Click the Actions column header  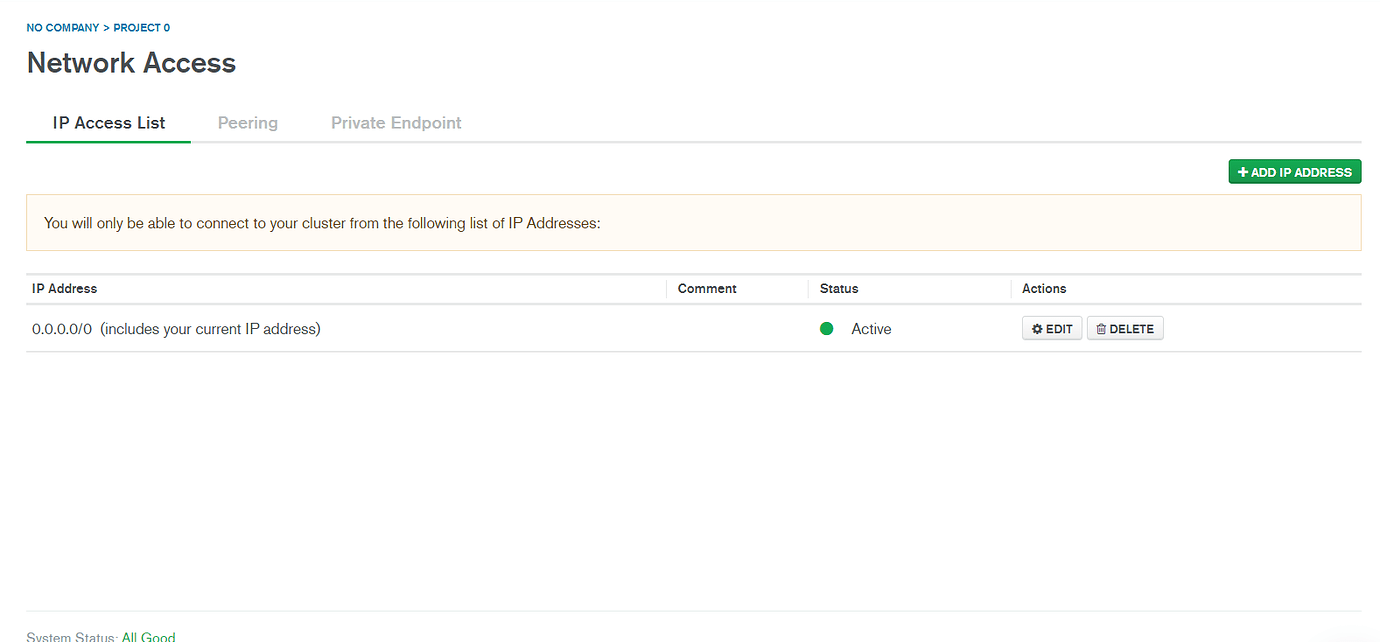1044,288
